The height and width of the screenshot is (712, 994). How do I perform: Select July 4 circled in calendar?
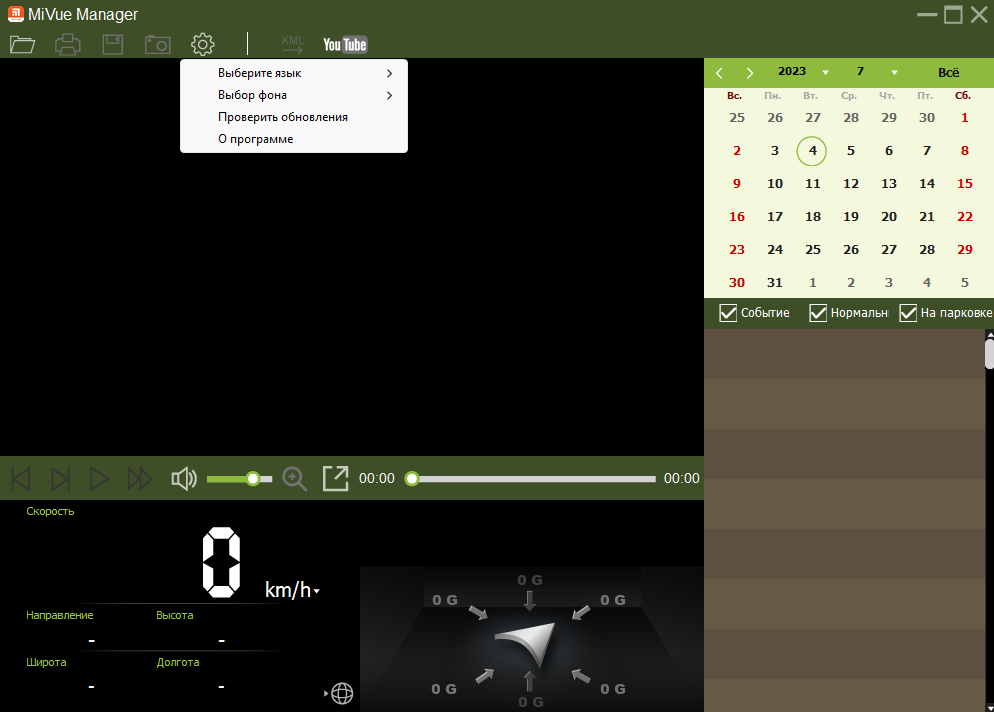click(812, 151)
